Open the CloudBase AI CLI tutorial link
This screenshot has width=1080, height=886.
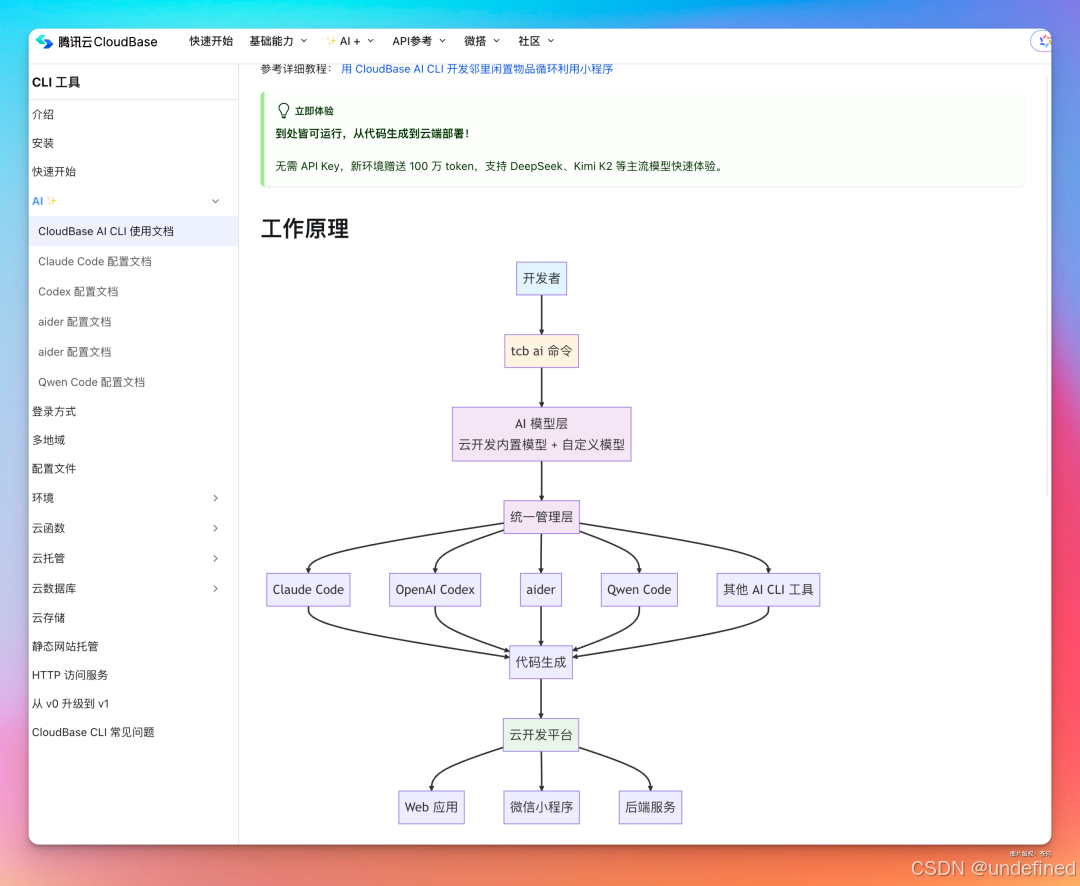pos(477,69)
